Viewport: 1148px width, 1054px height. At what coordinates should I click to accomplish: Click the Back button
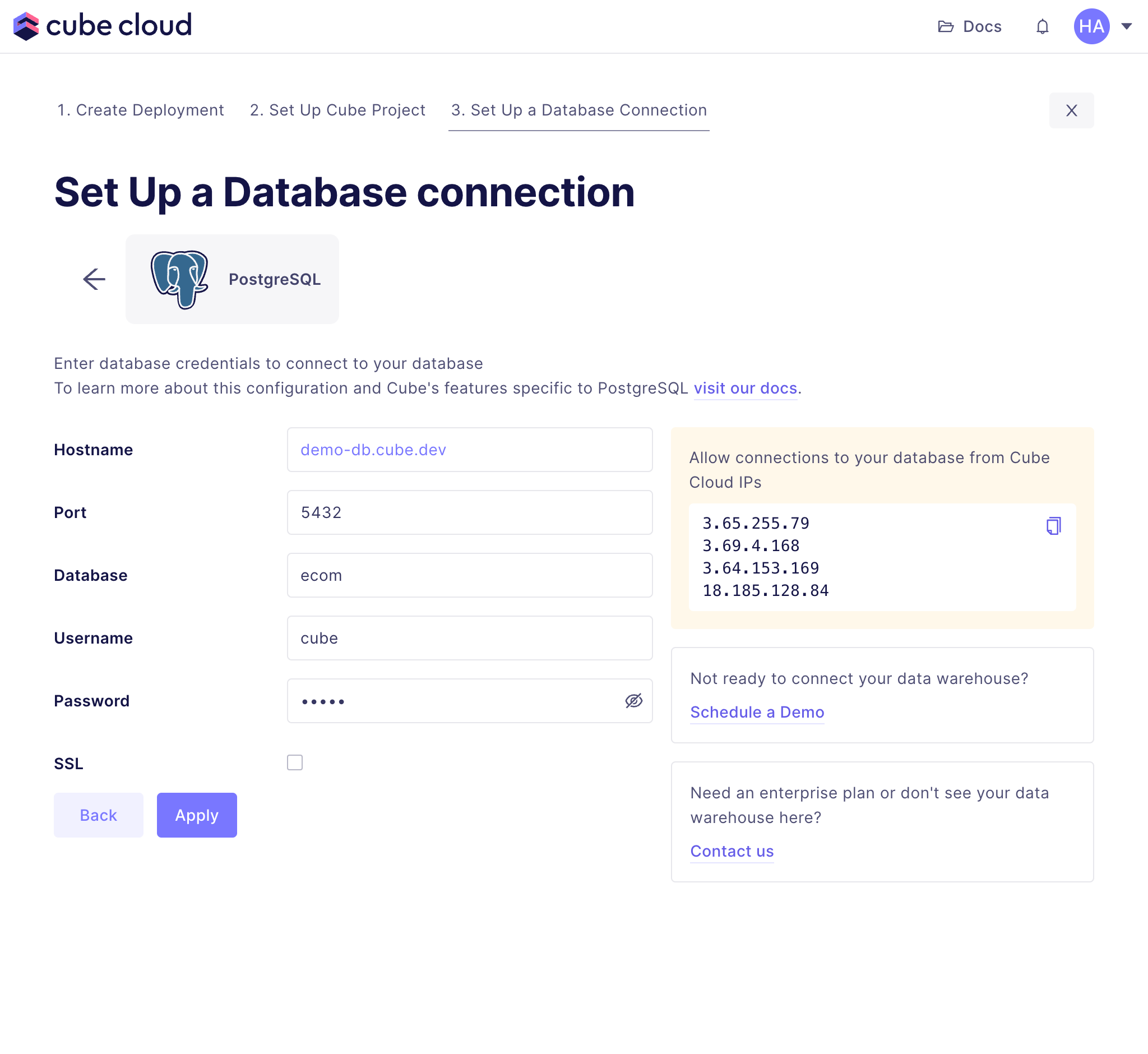click(99, 815)
